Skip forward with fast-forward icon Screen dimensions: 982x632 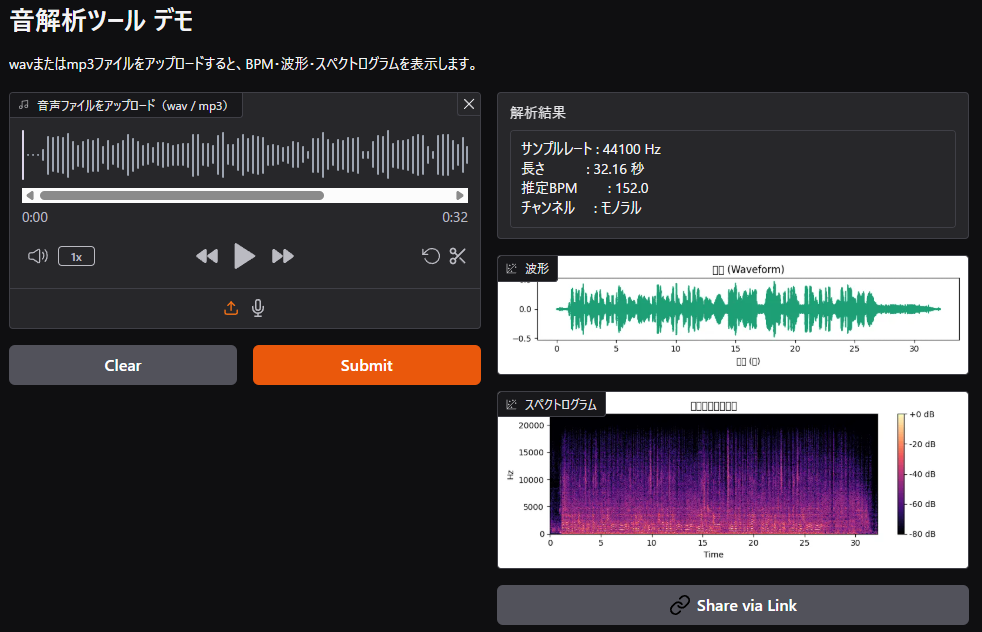283,256
